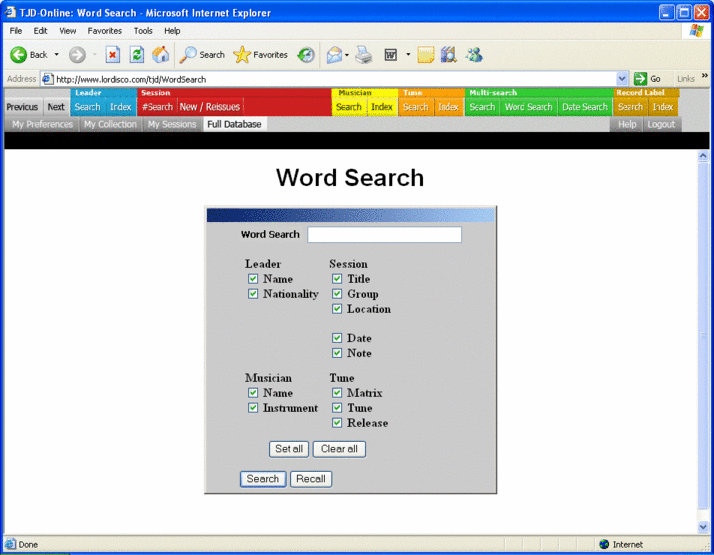This screenshot has height=555, width=714.
Task: Open the Search pane magnifier icon
Action: tap(188, 55)
